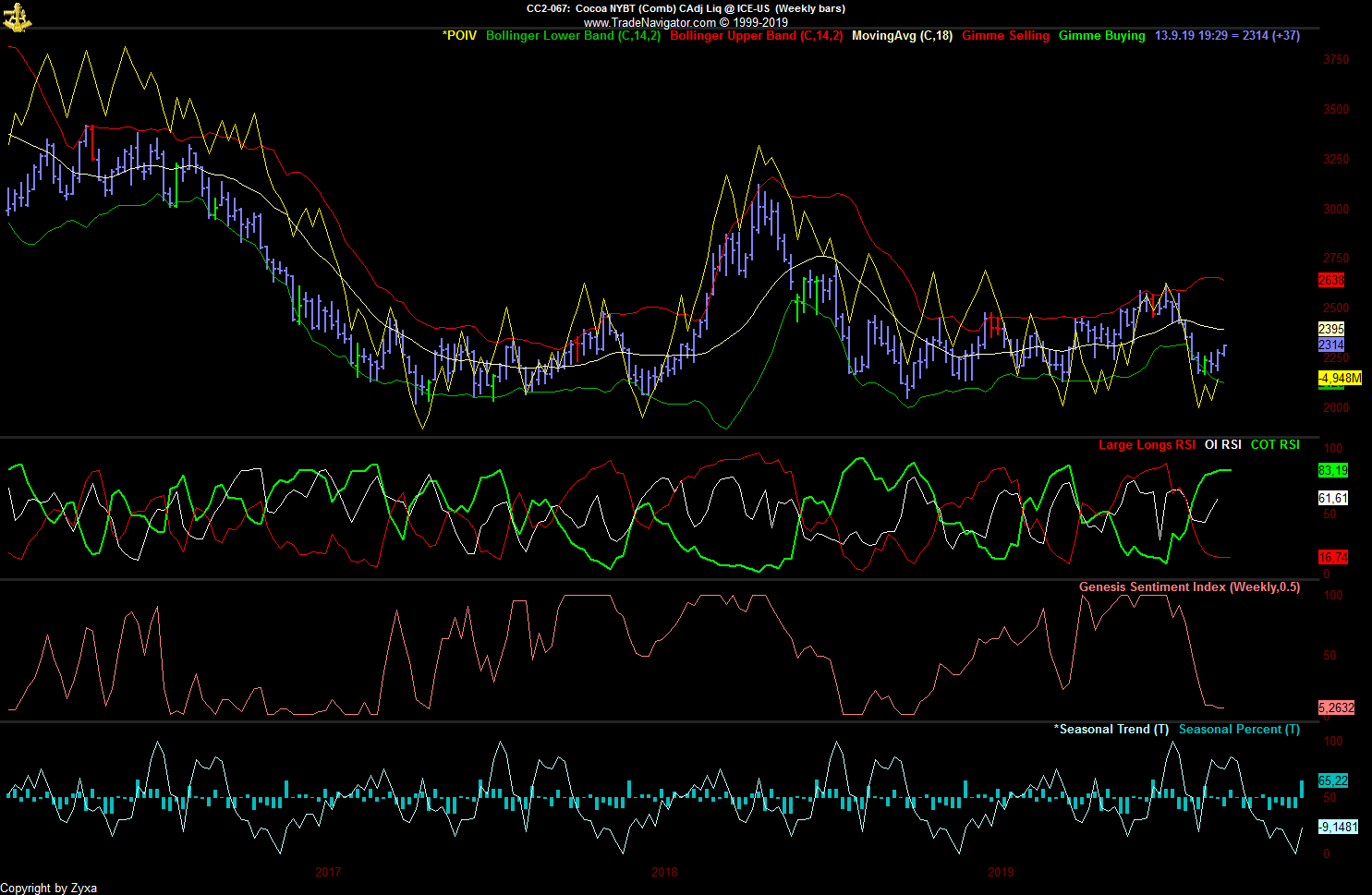
Task: Click Bollinger Upper Band (C,14,2) legend
Action: point(756,36)
